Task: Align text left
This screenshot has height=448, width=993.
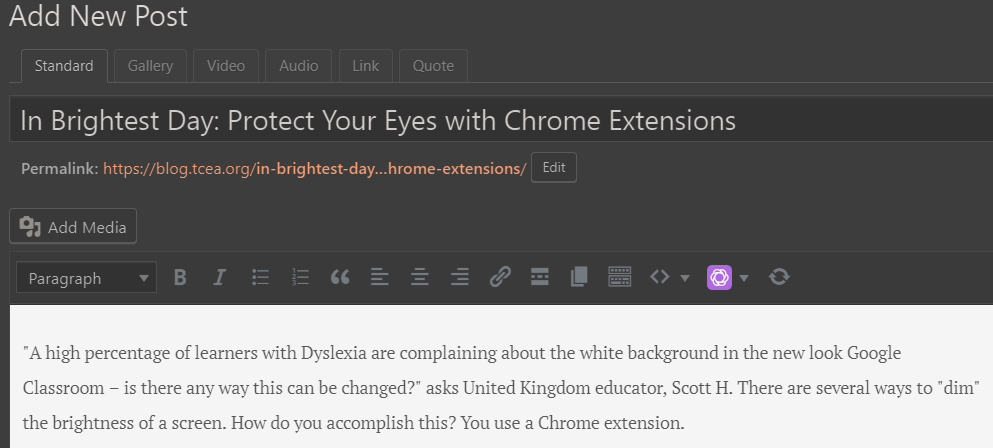Action: [379, 277]
